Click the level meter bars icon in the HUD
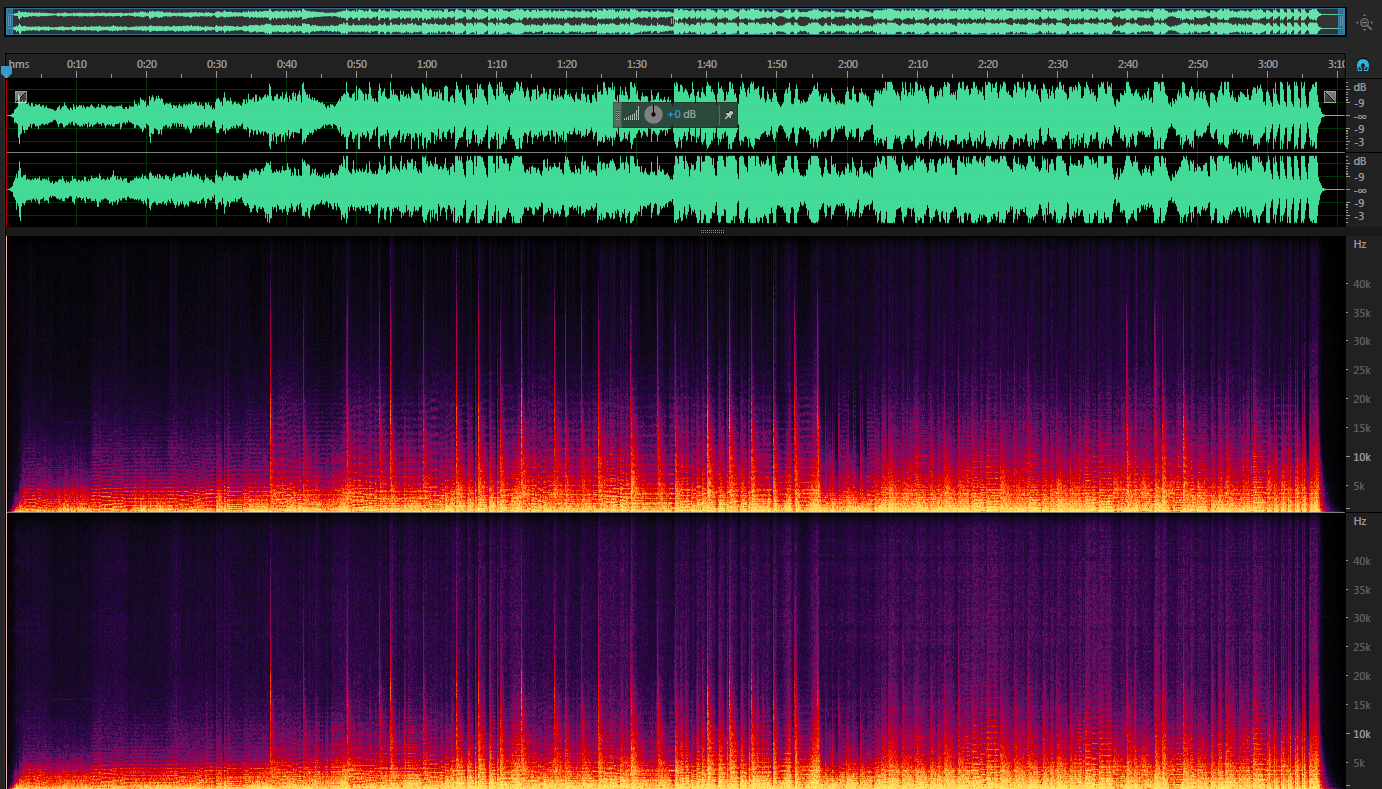Image resolution: width=1382 pixels, height=789 pixels. pyautogui.click(x=632, y=114)
